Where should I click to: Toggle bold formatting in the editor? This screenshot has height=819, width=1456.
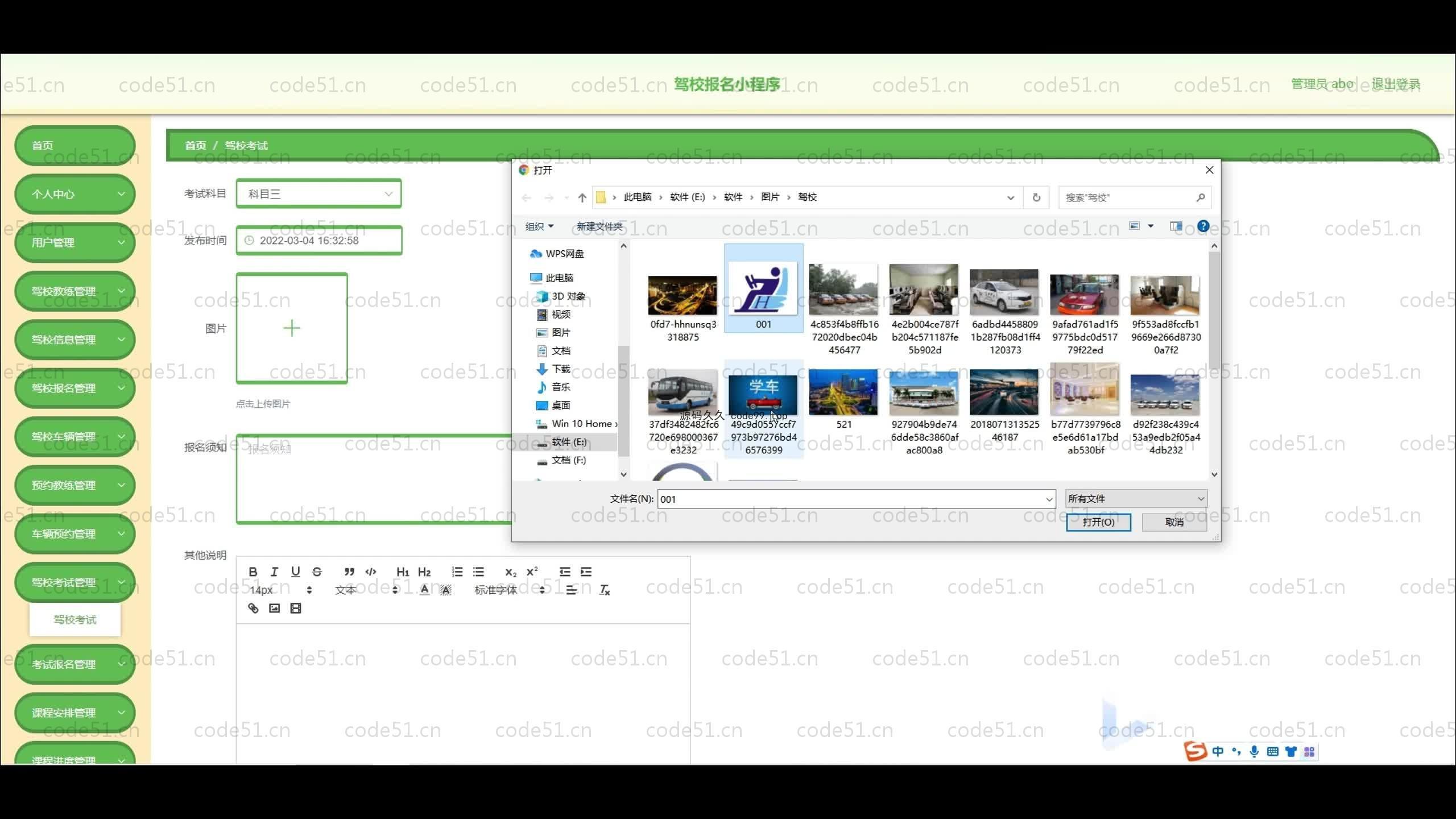point(253,572)
